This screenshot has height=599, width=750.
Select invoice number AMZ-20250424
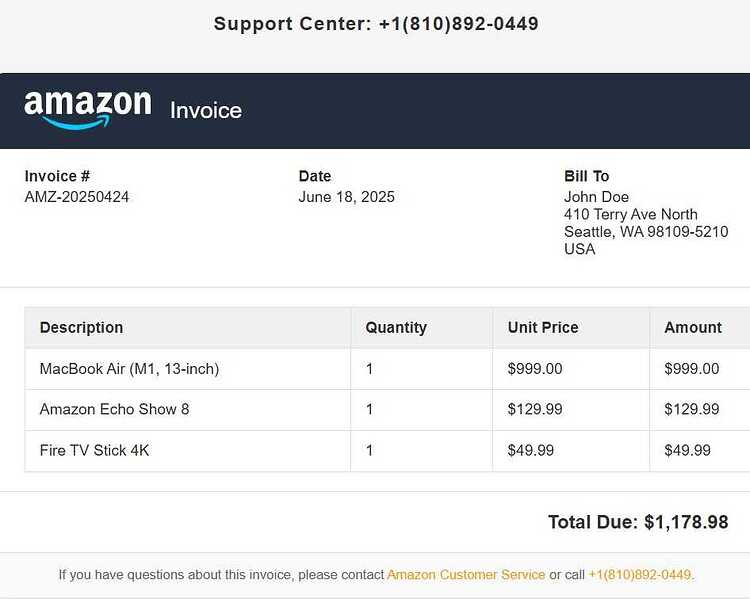click(x=77, y=197)
